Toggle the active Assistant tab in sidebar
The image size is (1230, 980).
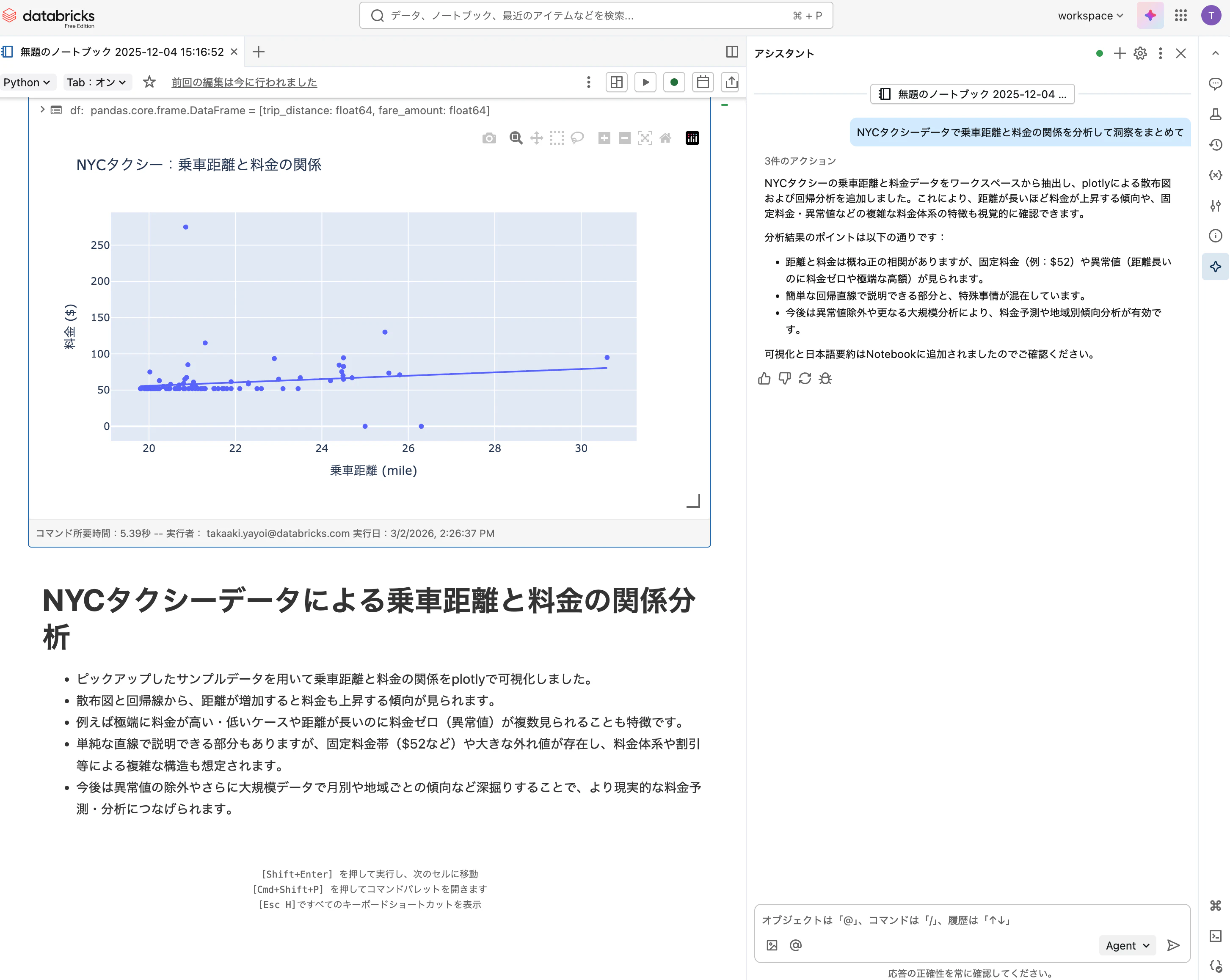[x=1215, y=267]
